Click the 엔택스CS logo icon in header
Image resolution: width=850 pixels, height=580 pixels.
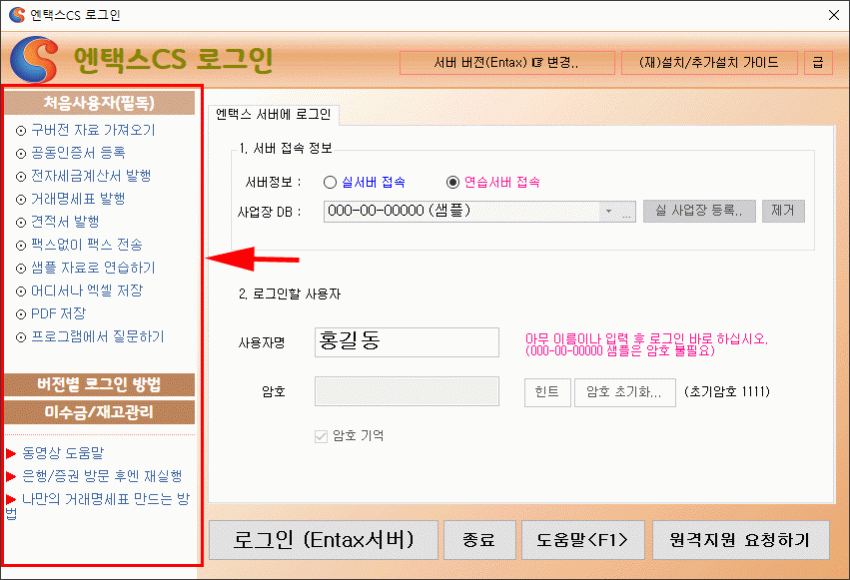tap(34, 59)
